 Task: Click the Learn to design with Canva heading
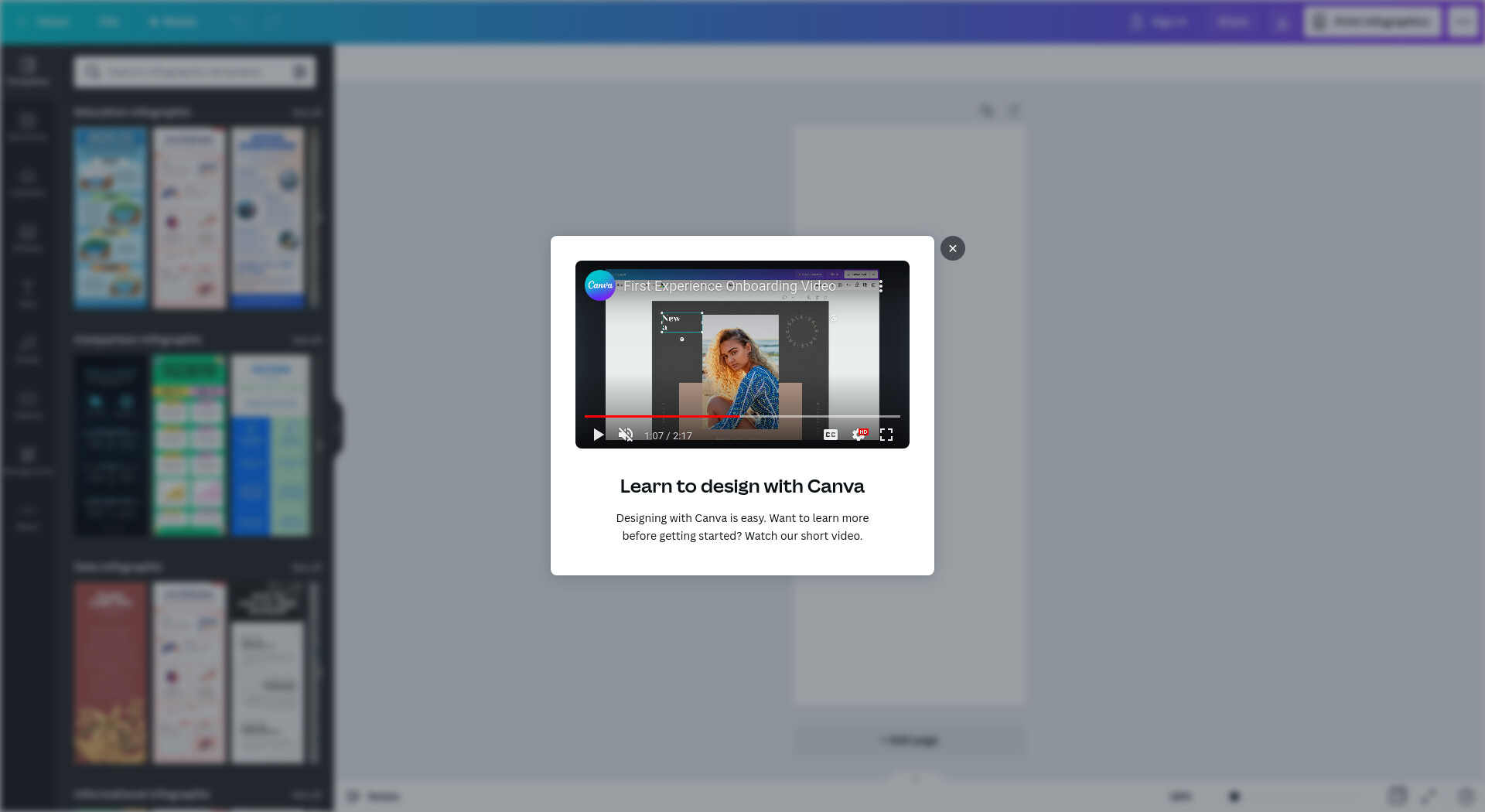tap(742, 486)
